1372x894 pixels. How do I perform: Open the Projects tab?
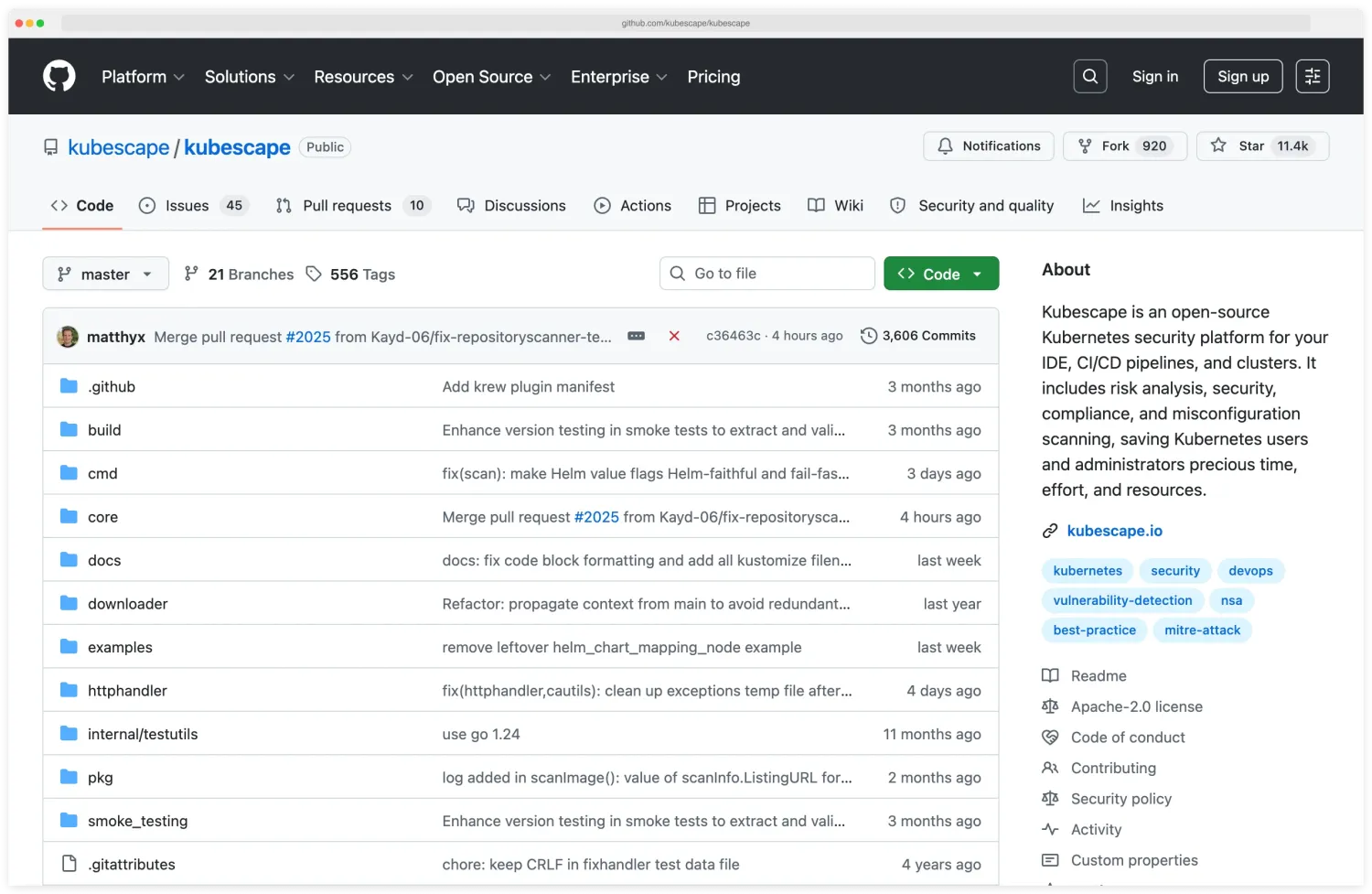coord(740,206)
